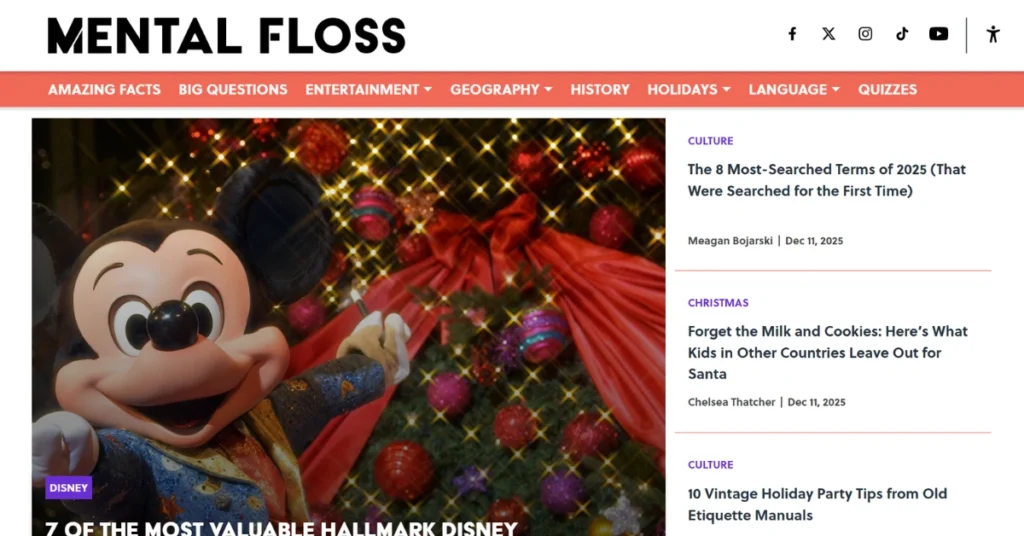Open the Holidays dropdown menu
The width and height of the screenshot is (1024, 536).
689,89
